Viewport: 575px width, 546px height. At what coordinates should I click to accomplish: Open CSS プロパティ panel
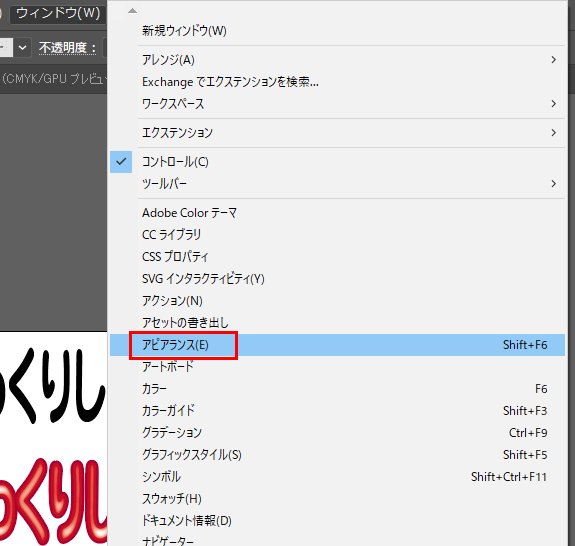pos(337,257)
